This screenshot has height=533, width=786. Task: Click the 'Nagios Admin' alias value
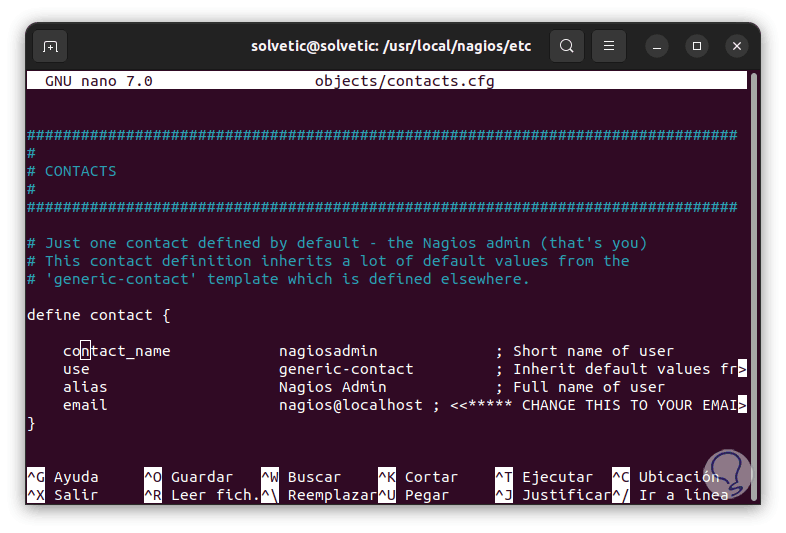[x=333, y=387]
